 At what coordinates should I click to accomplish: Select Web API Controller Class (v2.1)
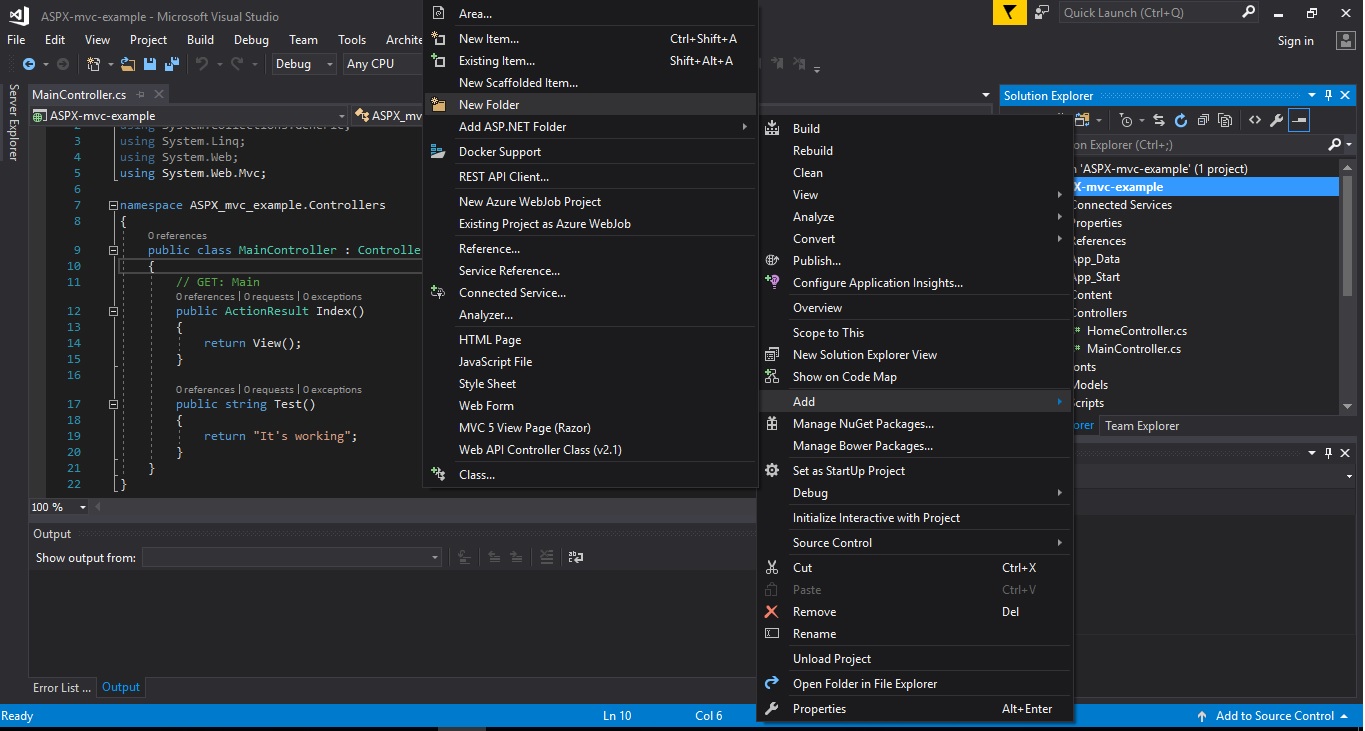590,450
